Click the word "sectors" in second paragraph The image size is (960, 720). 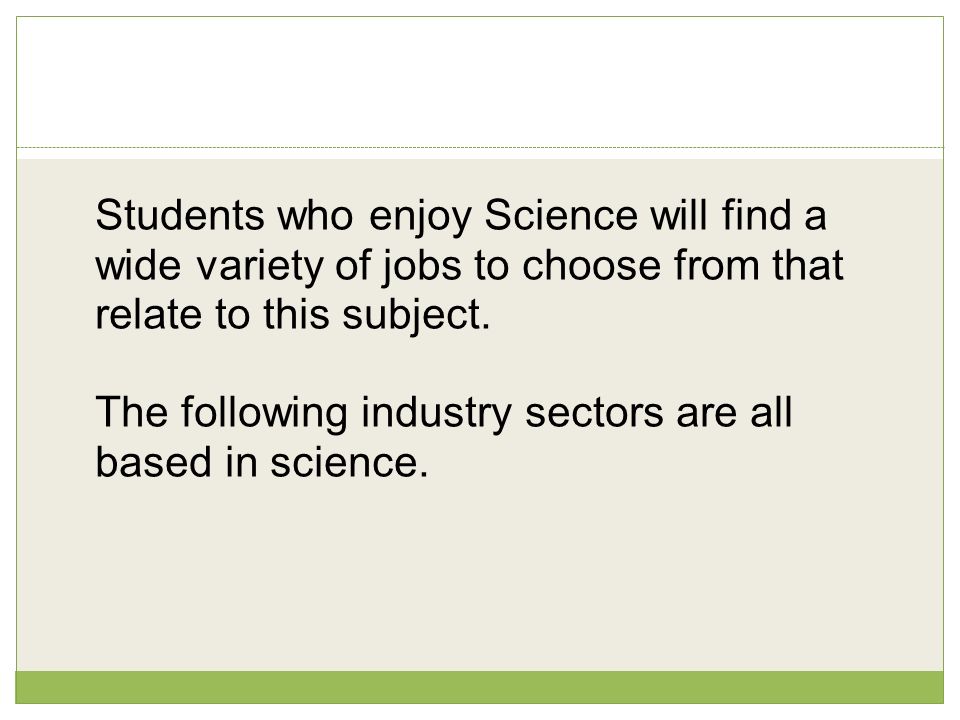tap(594, 413)
